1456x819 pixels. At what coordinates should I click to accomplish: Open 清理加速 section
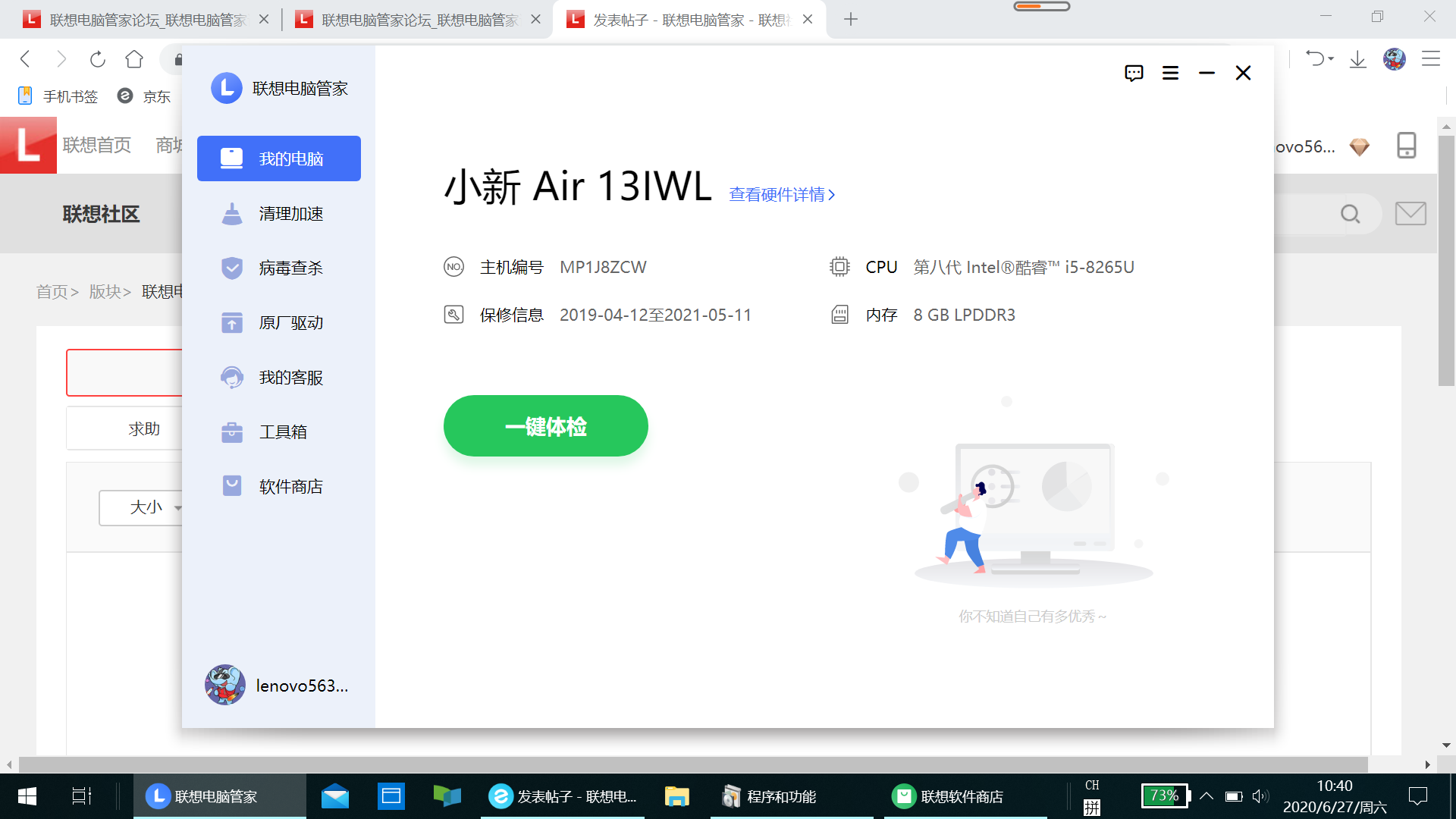(x=279, y=214)
